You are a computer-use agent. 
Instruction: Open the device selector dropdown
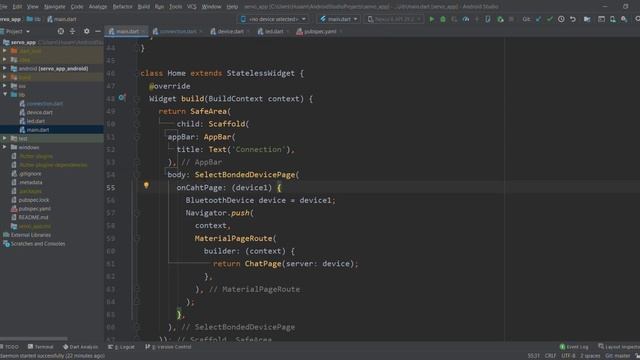point(273,19)
